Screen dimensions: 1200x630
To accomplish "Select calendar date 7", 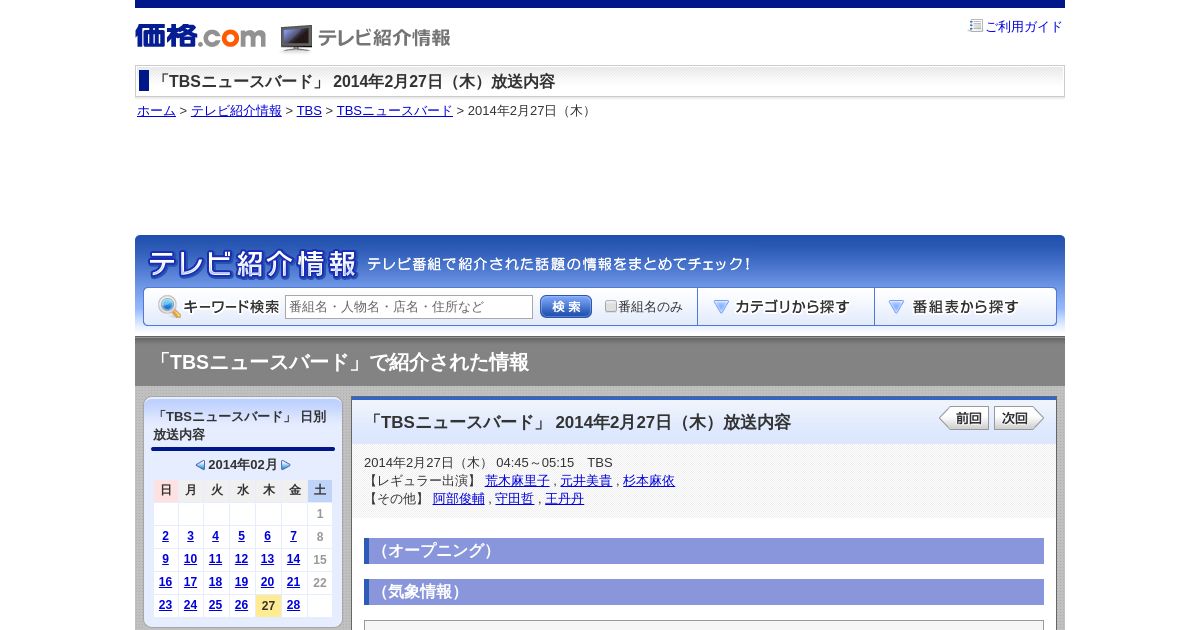I will coord(293,536).
